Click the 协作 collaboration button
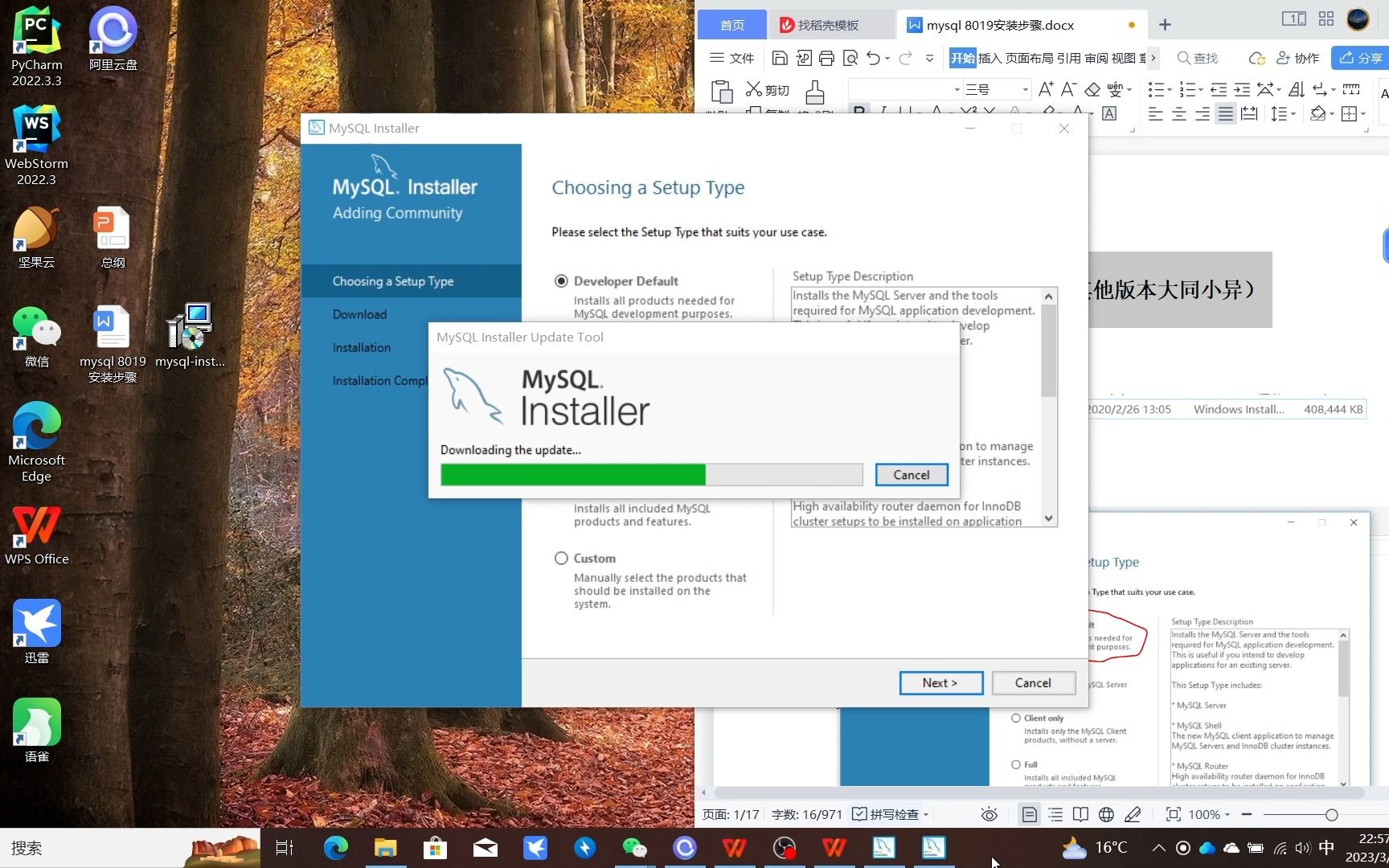Screen dimensions: 1389x868 (1297, 58)
